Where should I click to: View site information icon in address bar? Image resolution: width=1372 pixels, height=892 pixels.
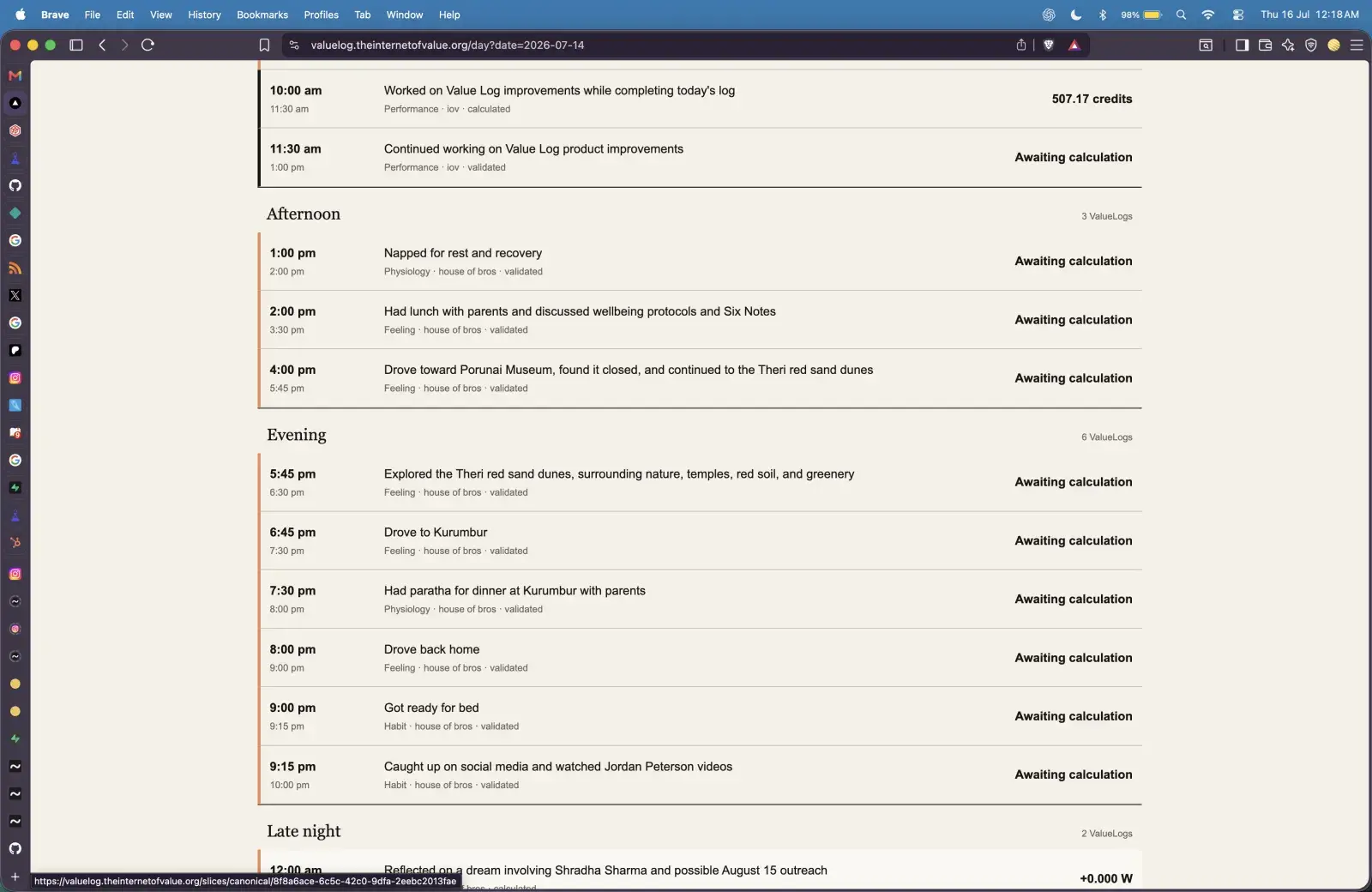[294, 45]
